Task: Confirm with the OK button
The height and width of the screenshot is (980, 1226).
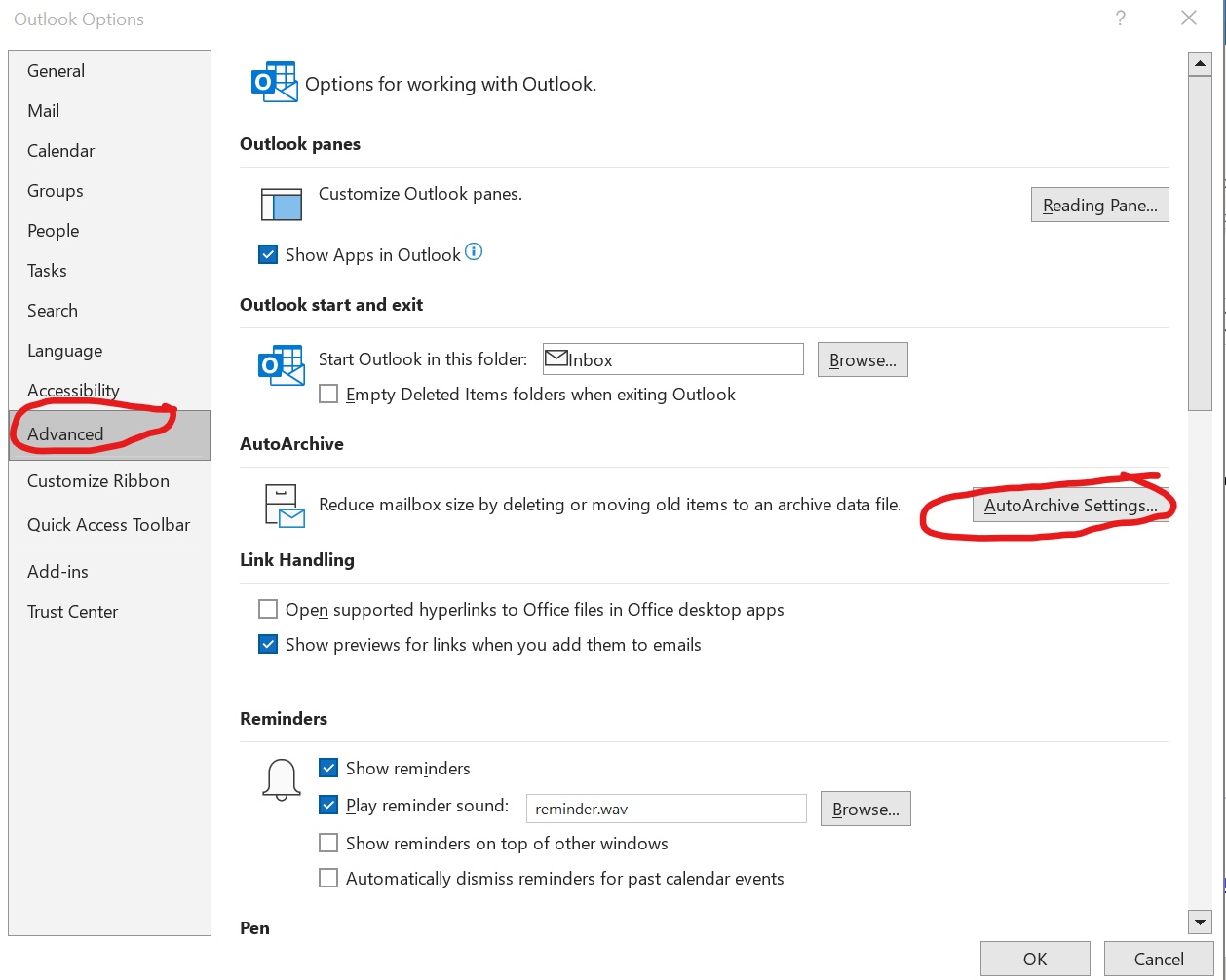Action: click(1035, 960)
